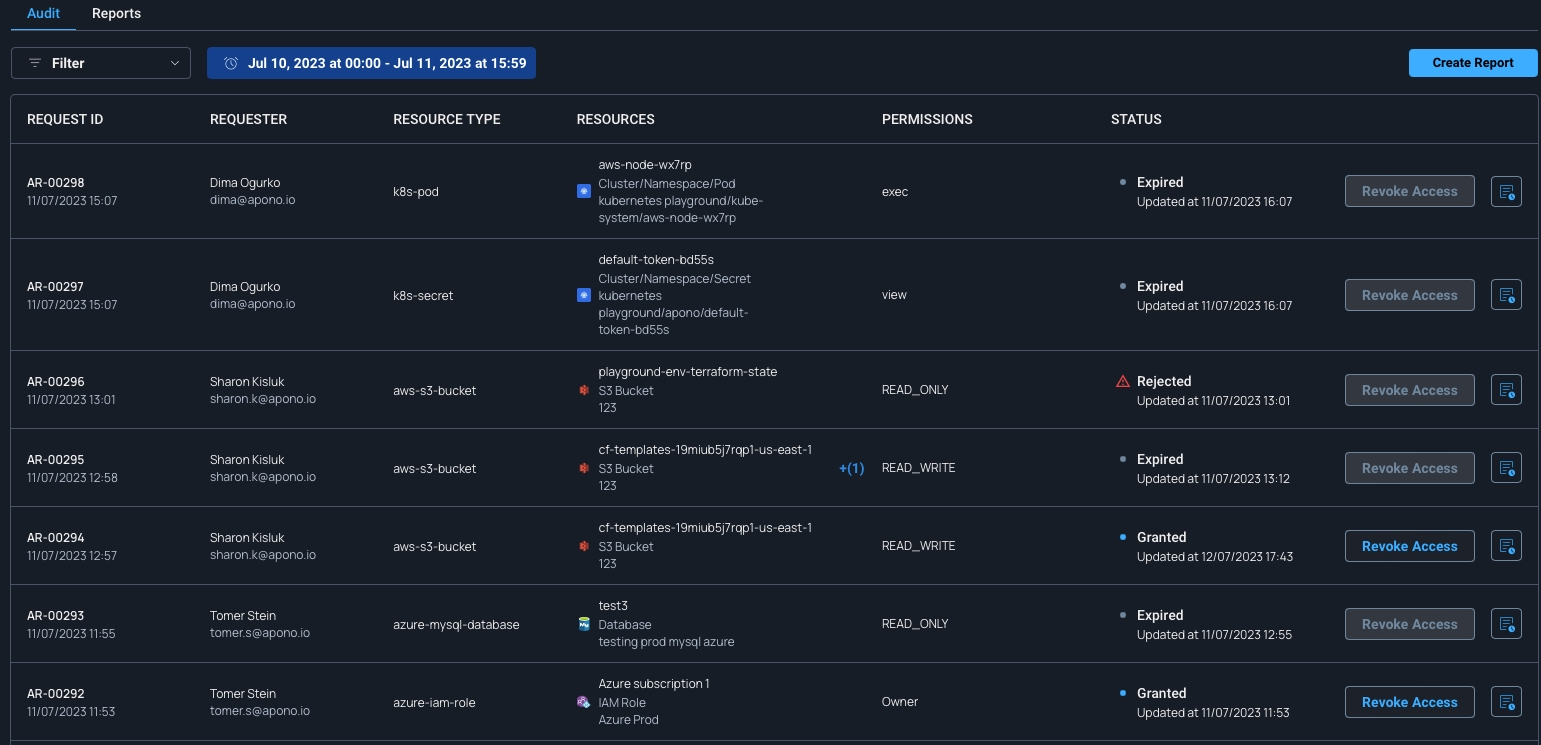Open details icon for request AR-00294
The height and width of the screenshot is (745, 1541).
(1506, 546)
